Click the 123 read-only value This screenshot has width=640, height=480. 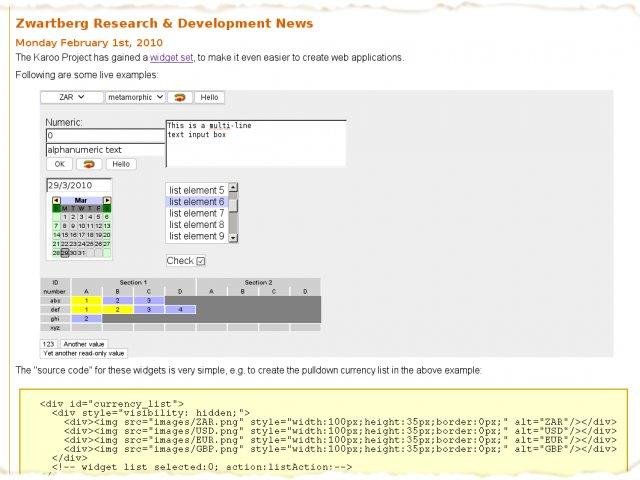tap(49, 344)
